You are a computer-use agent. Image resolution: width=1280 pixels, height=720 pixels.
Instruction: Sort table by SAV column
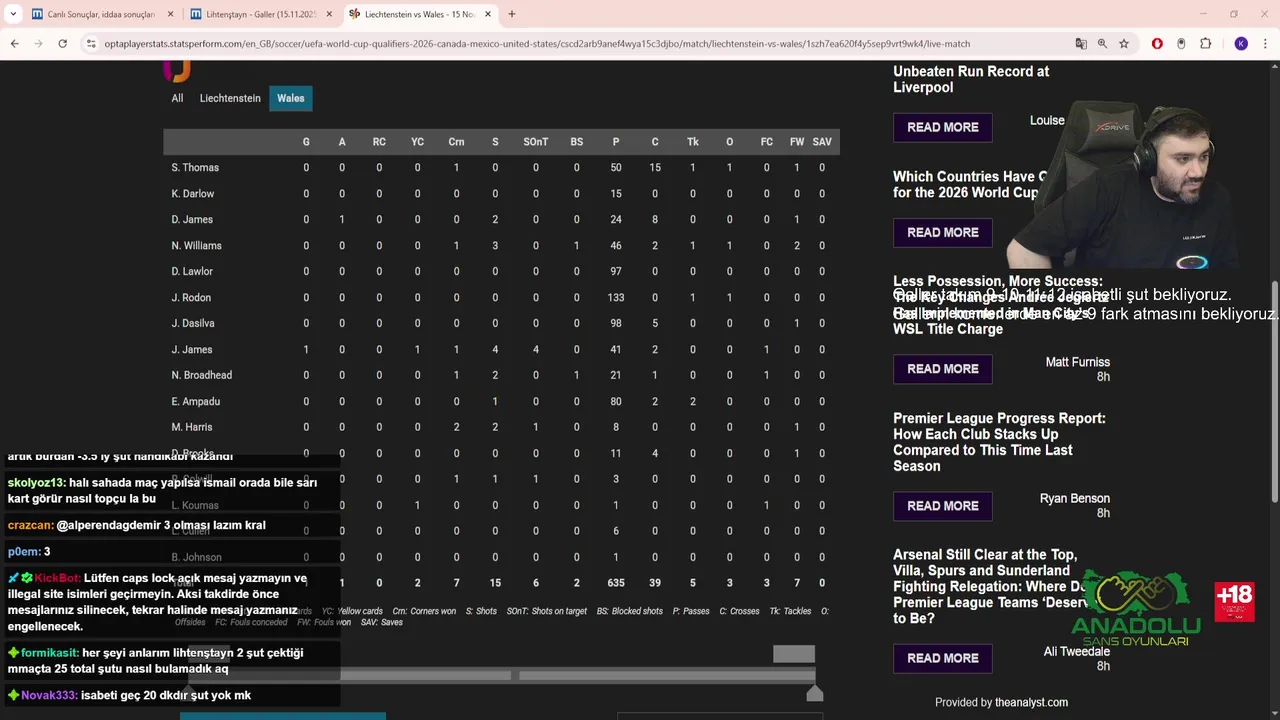point(822,142)
